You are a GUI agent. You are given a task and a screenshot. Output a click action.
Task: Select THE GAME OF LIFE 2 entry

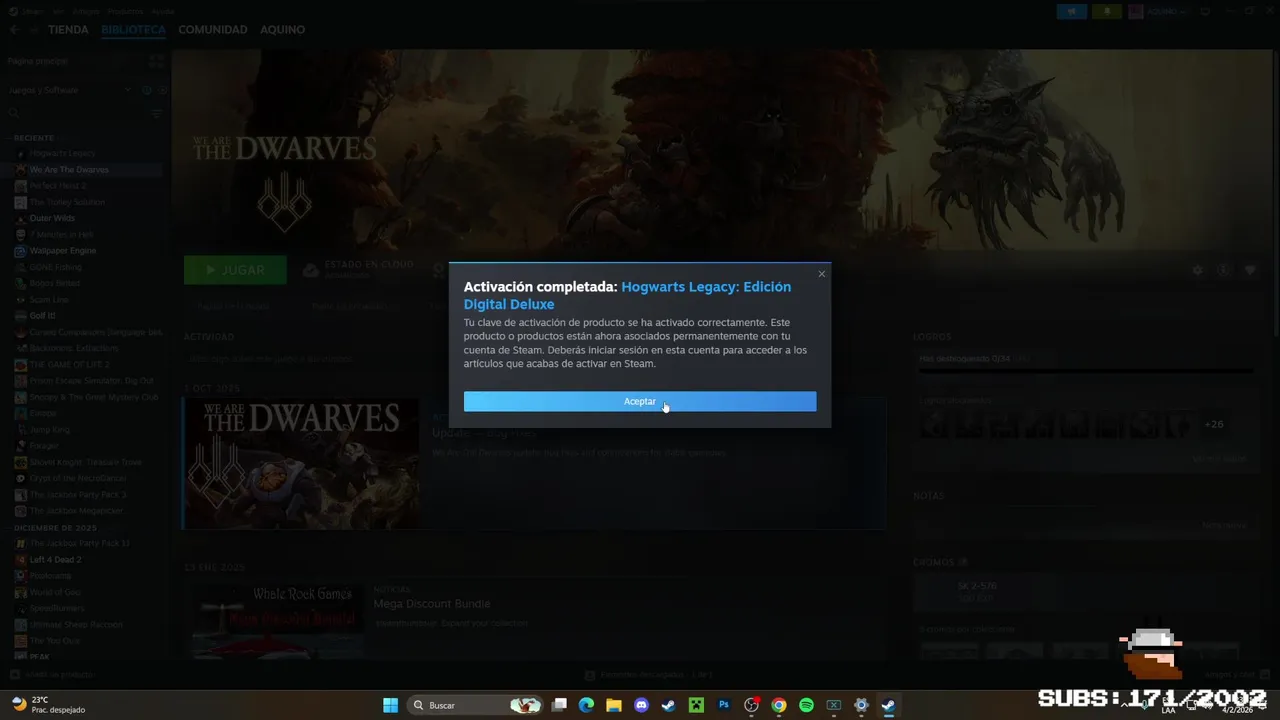tap(69, 365)
